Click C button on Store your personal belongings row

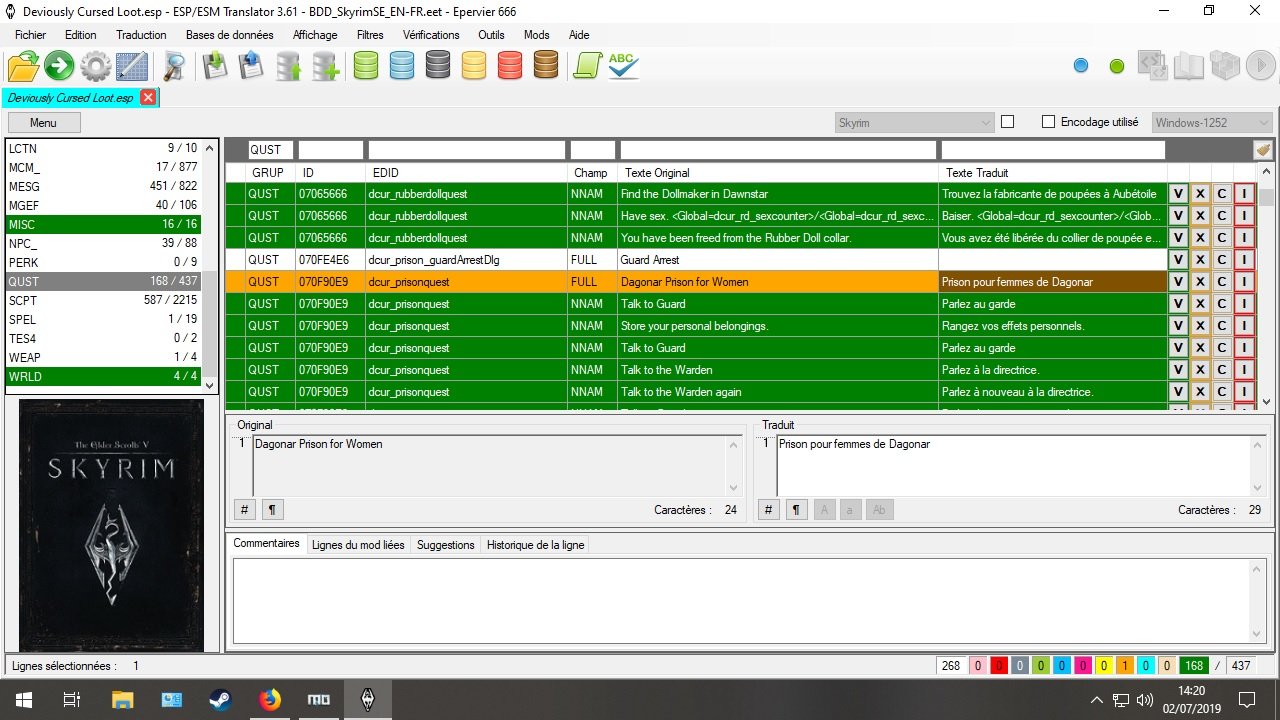(x=1221, y=326)
